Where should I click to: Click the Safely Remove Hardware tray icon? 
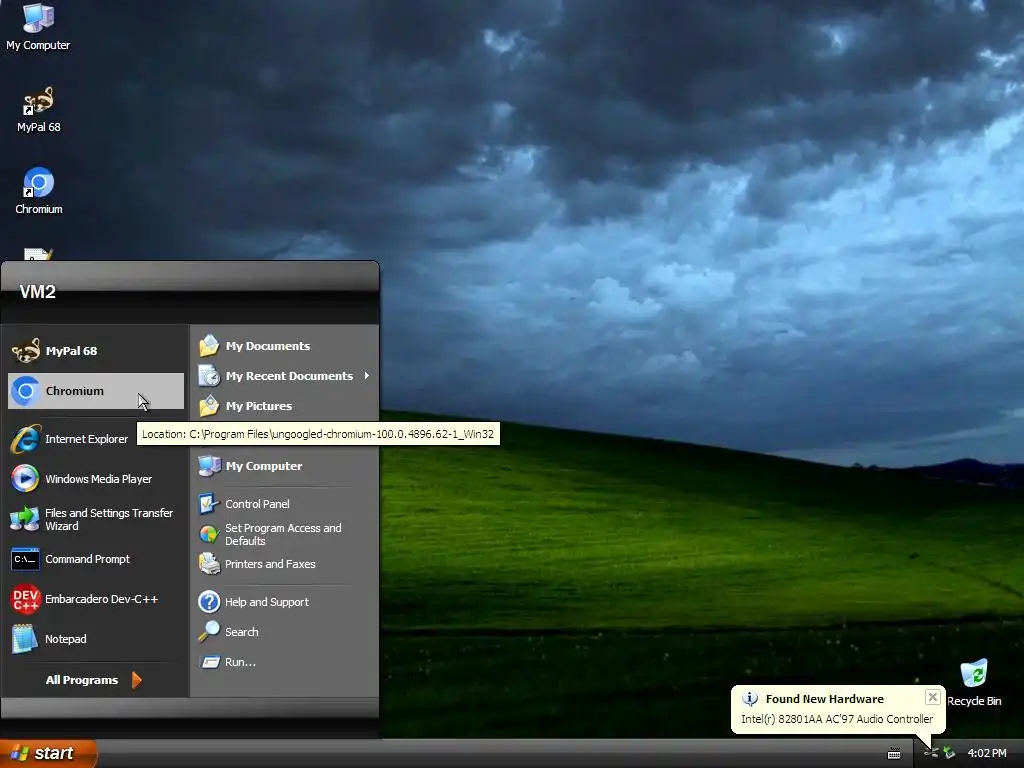[x=950, y=754]
